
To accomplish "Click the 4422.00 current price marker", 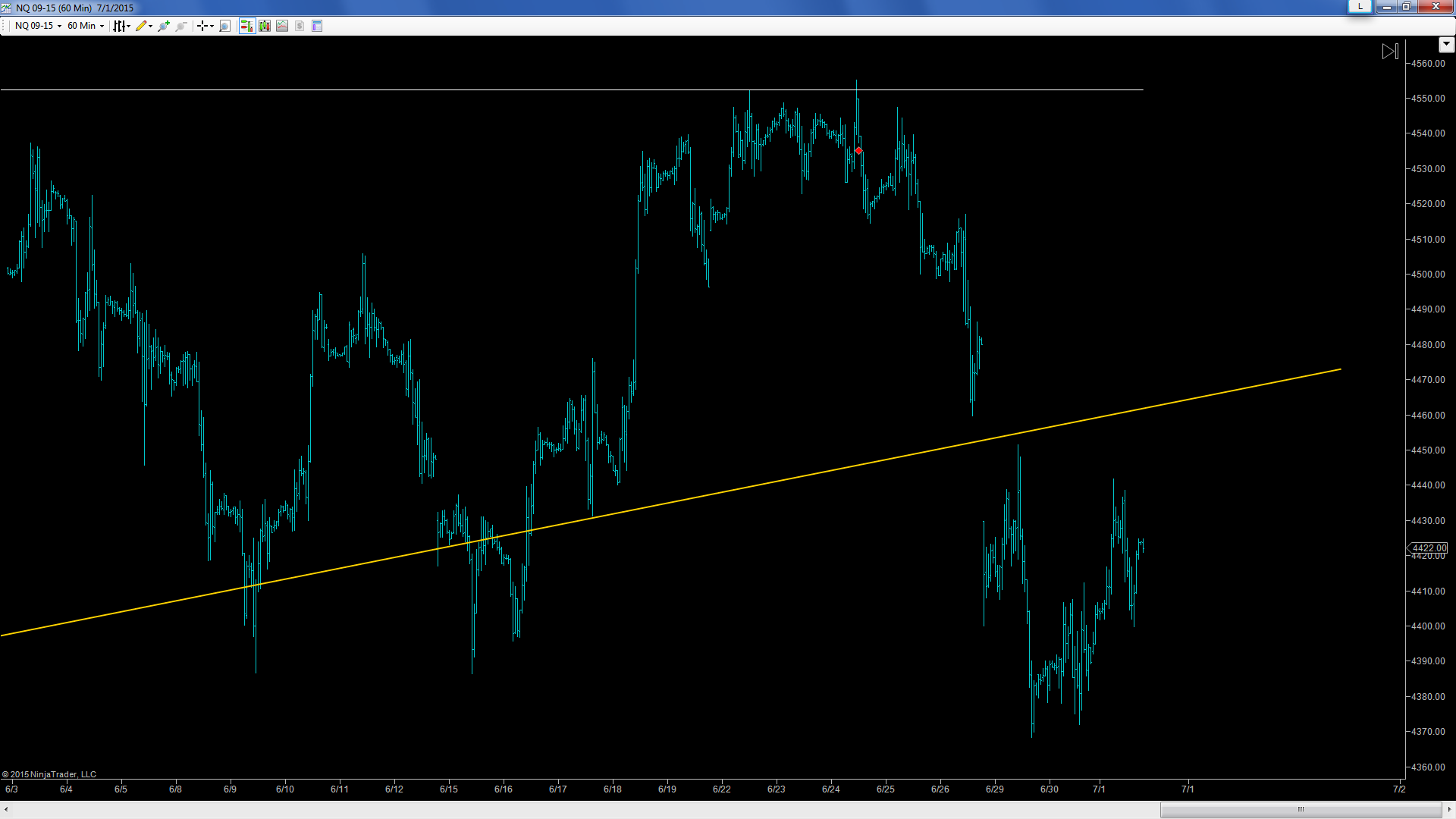I will [1428, 548].
